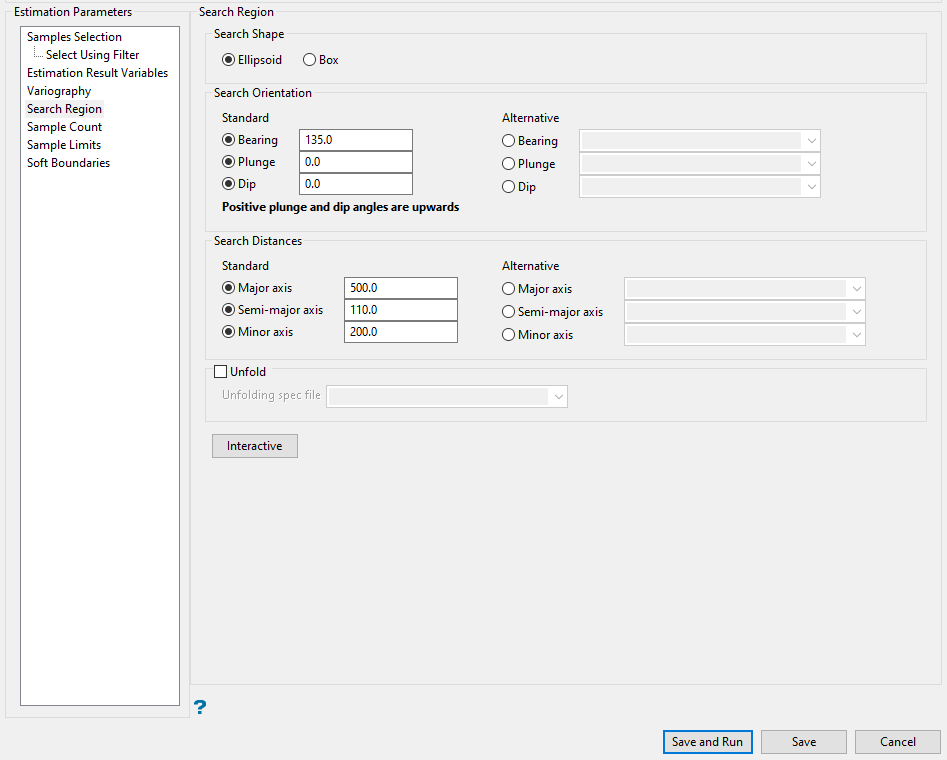Click the Save button
The height and width of the screenshot is (760, 947).
(804, 742)
